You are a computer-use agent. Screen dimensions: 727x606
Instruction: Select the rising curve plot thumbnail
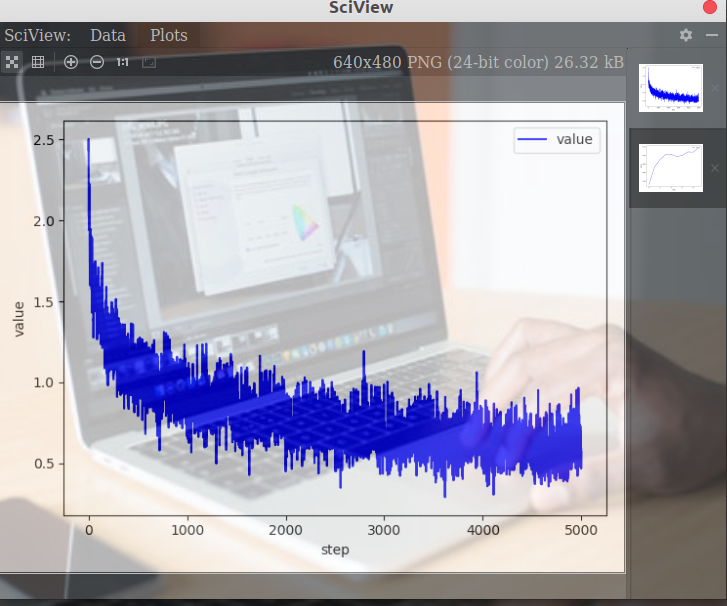pos(670,168)
